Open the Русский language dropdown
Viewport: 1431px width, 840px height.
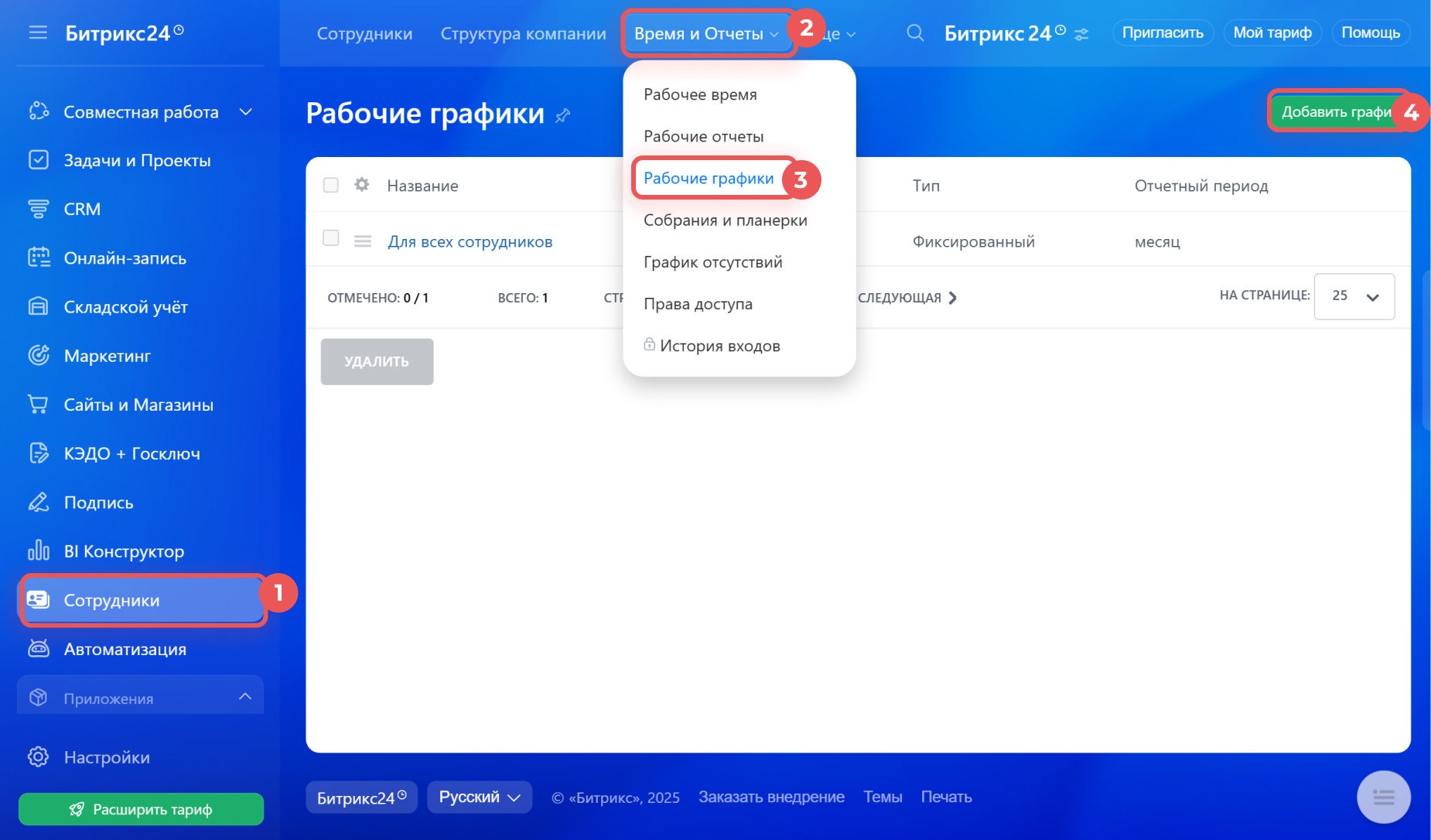pos(480,797)
